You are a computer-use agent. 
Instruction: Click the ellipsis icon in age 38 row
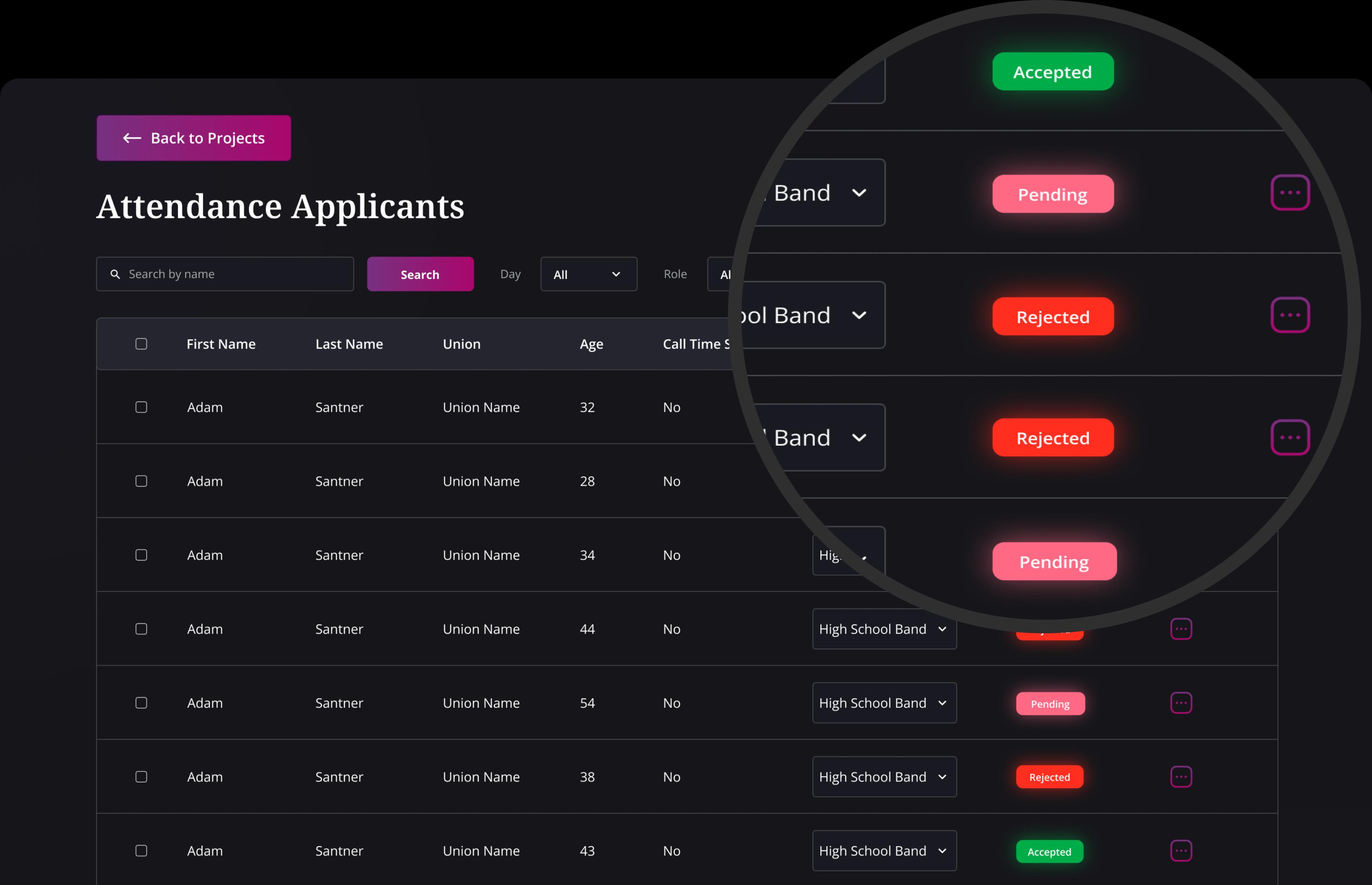[x=1181, y=777]
